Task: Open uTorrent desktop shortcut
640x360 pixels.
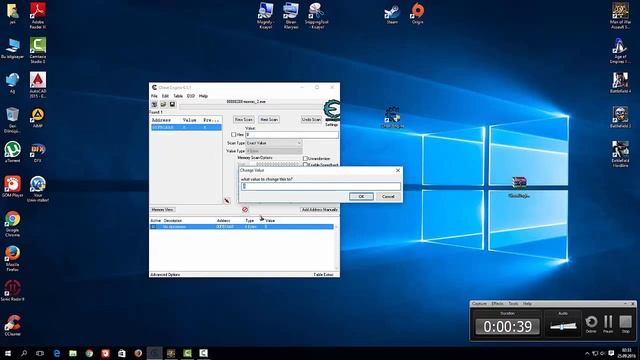Action: click(12, 152)
